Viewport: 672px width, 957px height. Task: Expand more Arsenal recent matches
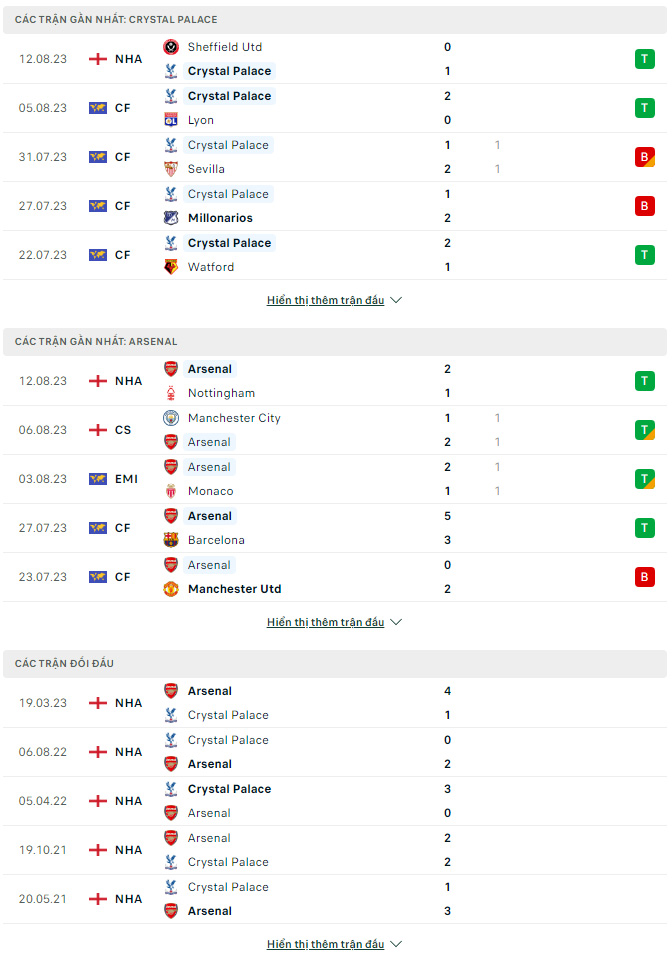pos(334,623)
